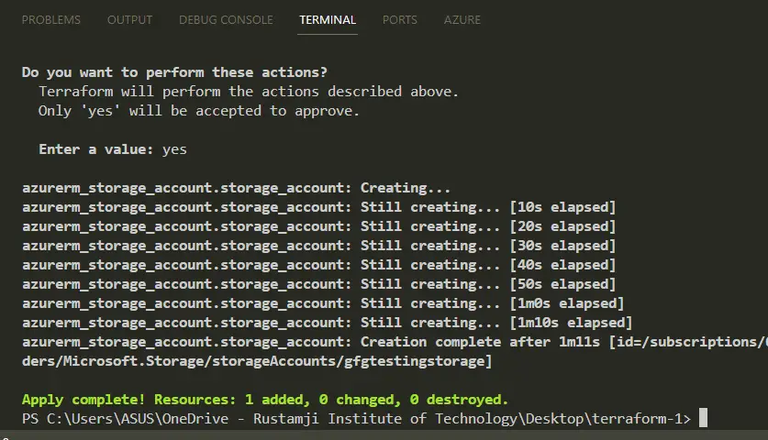
Task: Click the storage account 'Creating...' line
Action: (x=236, y=188)
